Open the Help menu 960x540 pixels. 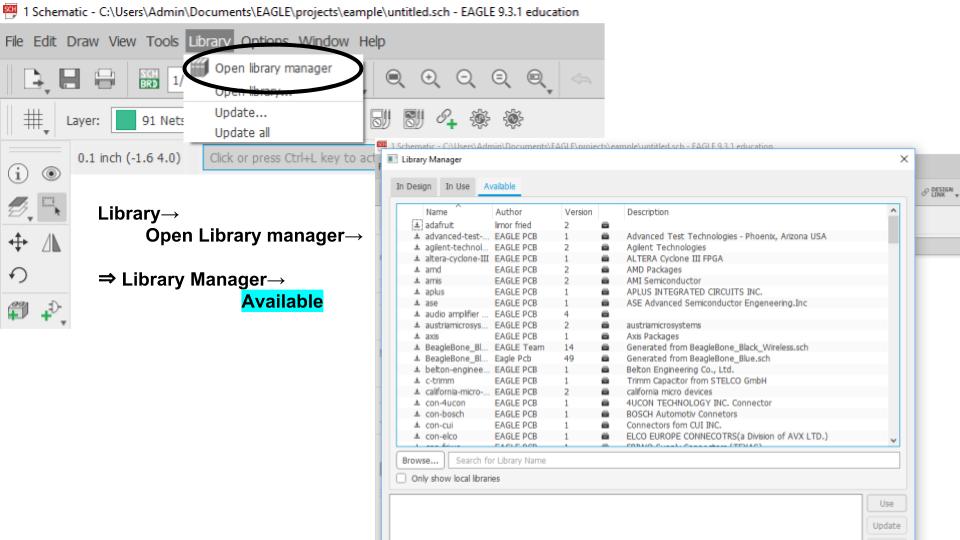[x=372, y=42]
